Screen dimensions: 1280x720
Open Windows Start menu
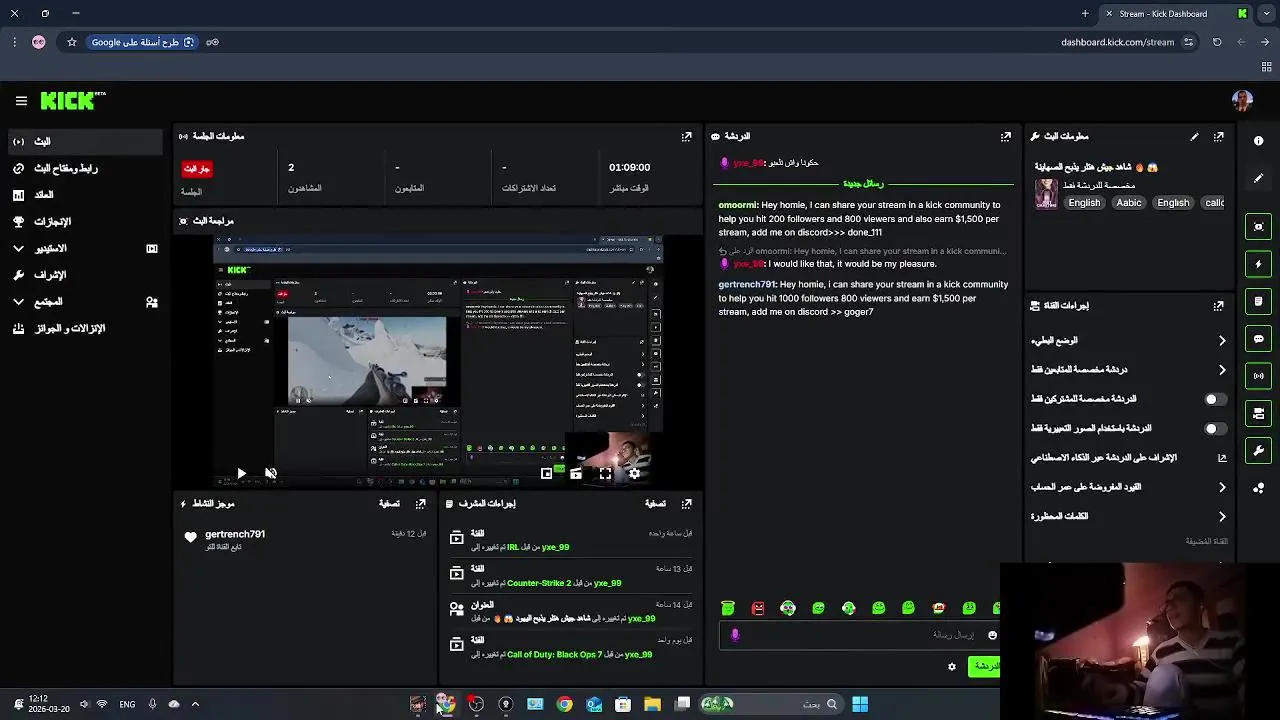(x=860, y=704)
